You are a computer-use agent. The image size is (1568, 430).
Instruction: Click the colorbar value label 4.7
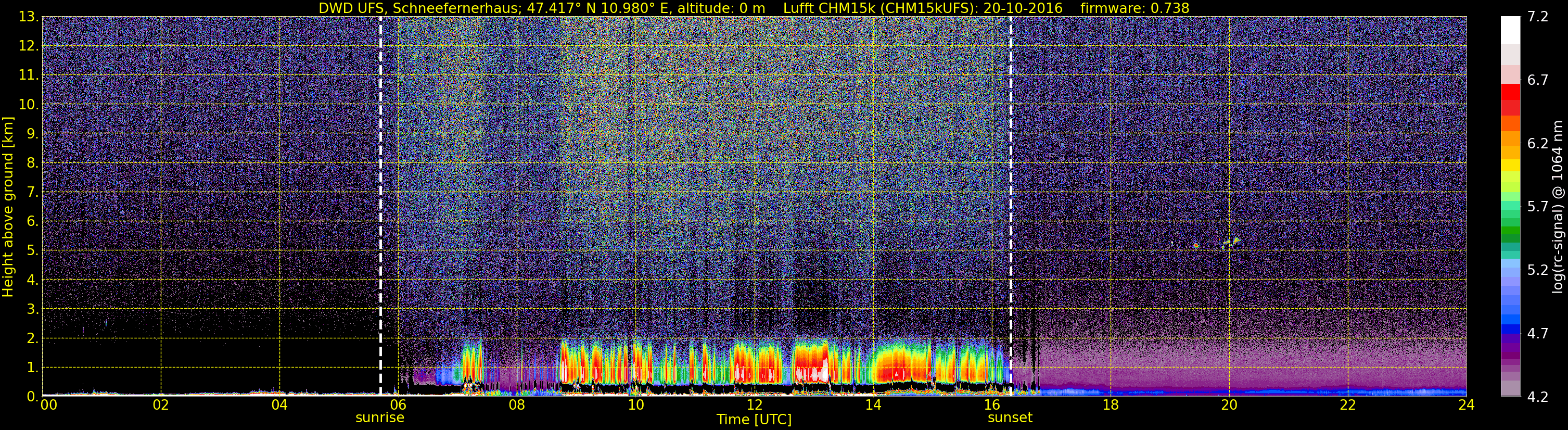pyautogui.click(x=1538, y=334)
